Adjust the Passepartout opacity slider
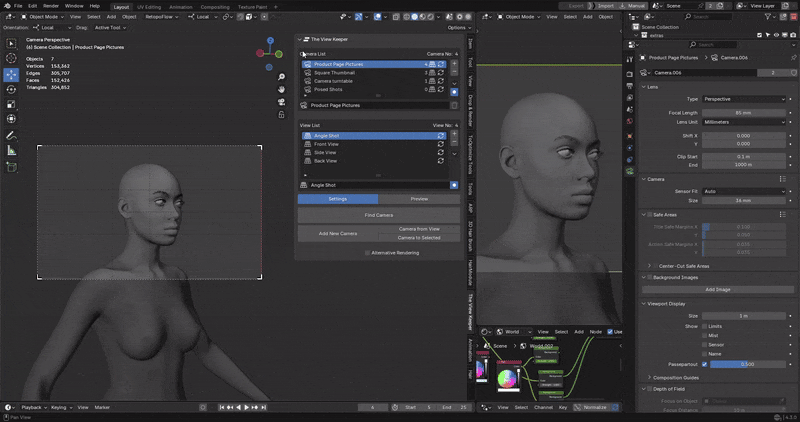The width and height of the screenshot is (800, 422). 748,364
